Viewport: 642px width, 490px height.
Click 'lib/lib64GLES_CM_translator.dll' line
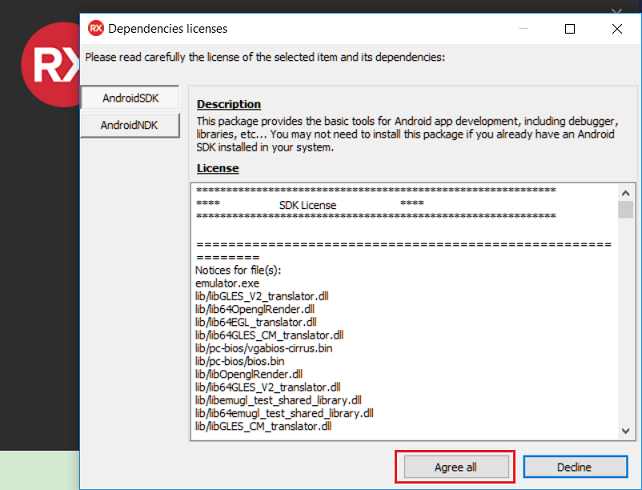269,335
